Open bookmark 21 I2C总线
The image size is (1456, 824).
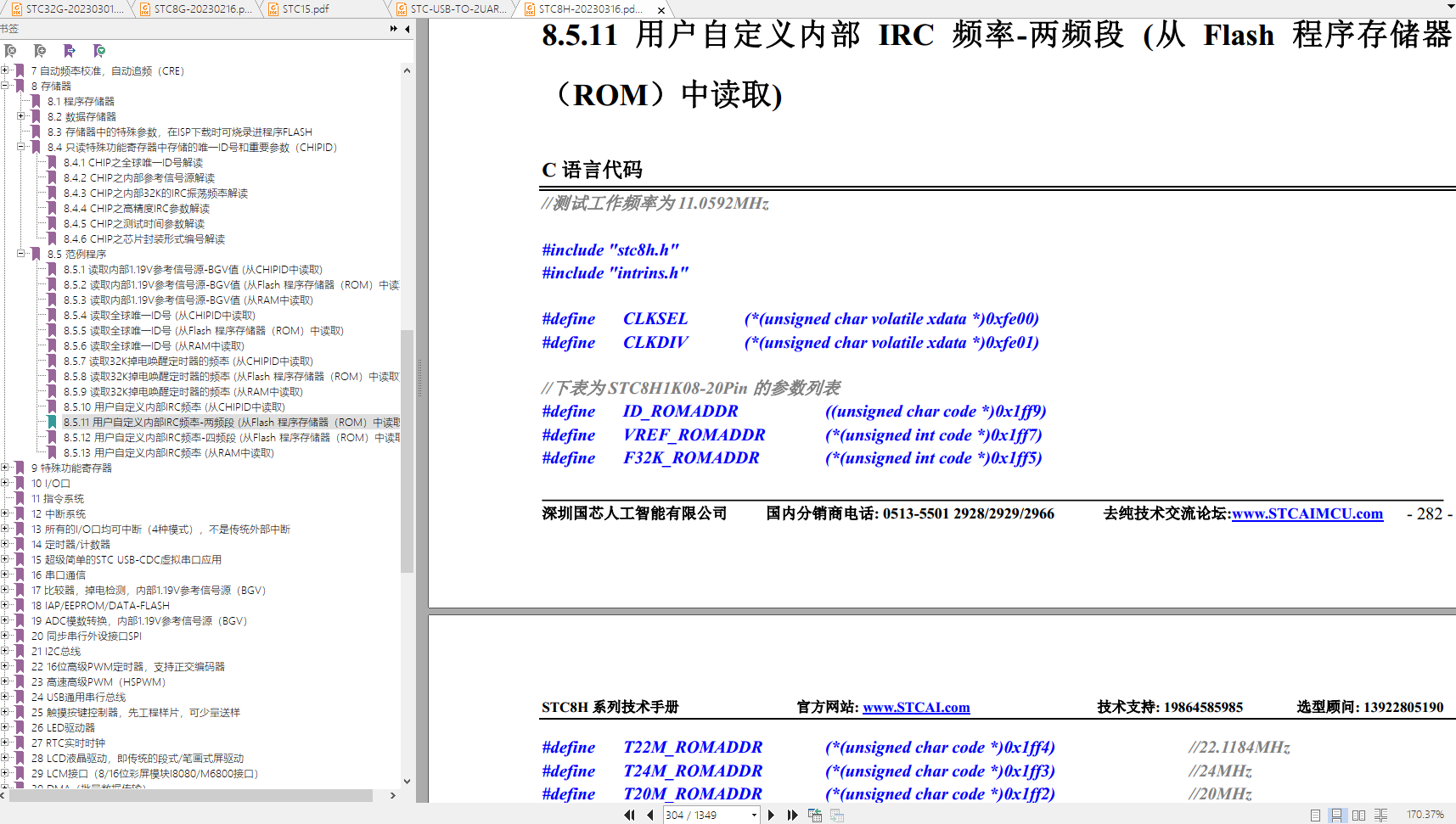(x=56, y=651)
